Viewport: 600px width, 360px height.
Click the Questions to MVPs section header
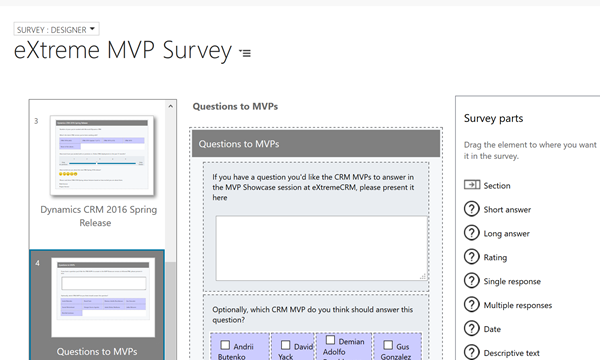pos(316,143)
